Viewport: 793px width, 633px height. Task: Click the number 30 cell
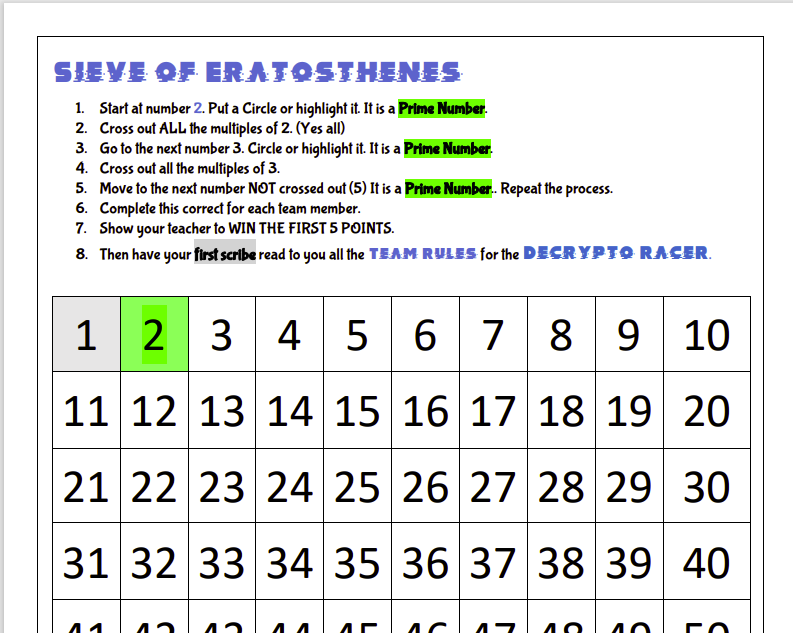pyautogui.click(x=707, y=485)
